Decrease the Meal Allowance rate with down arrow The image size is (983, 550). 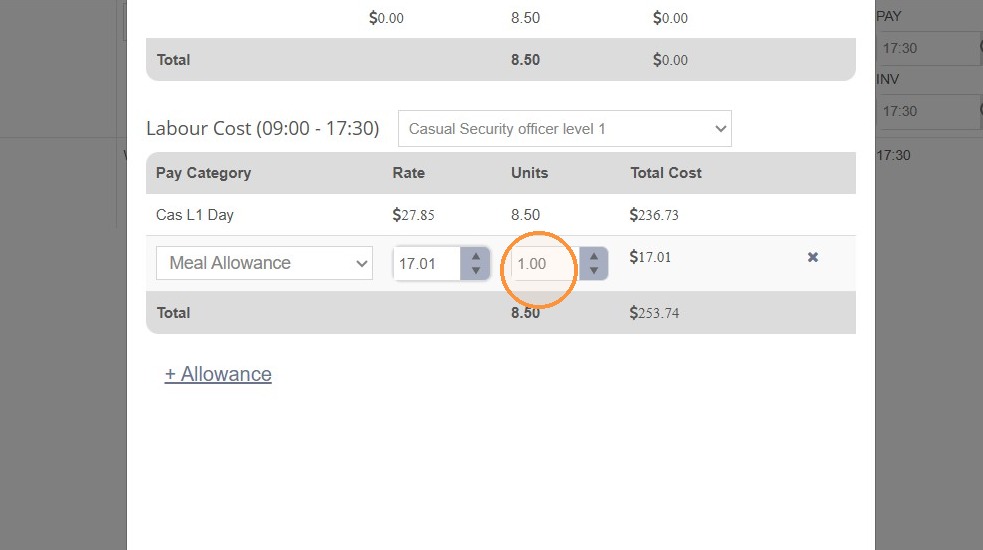point(476,270)
